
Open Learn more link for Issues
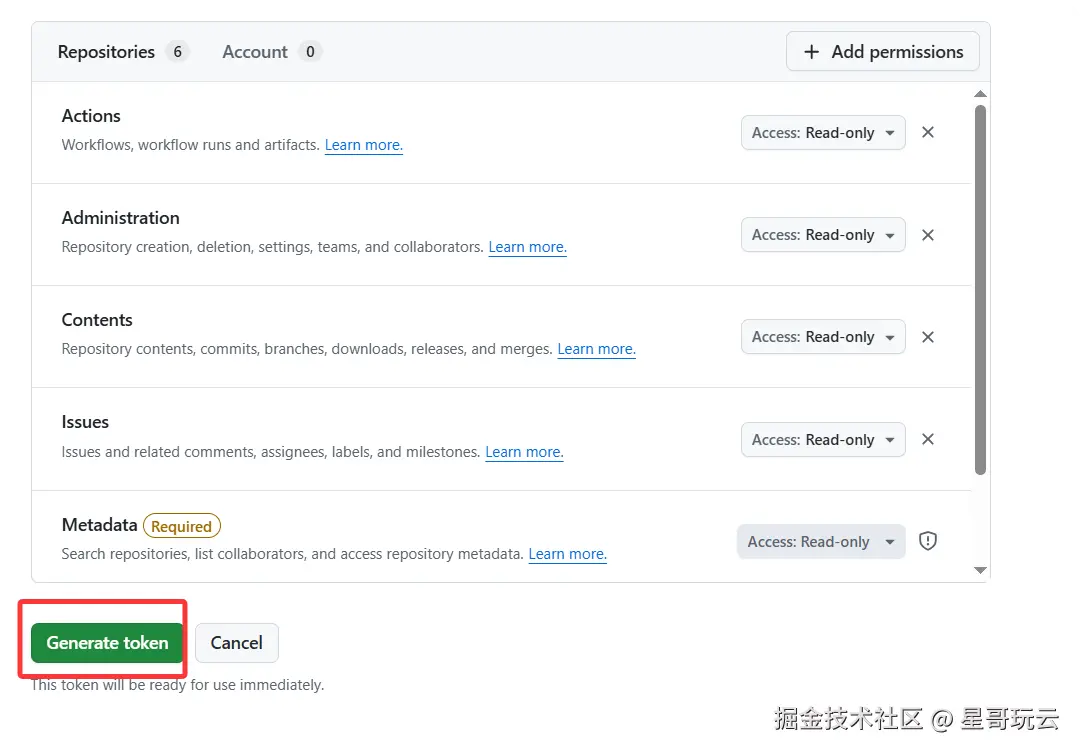524,452
